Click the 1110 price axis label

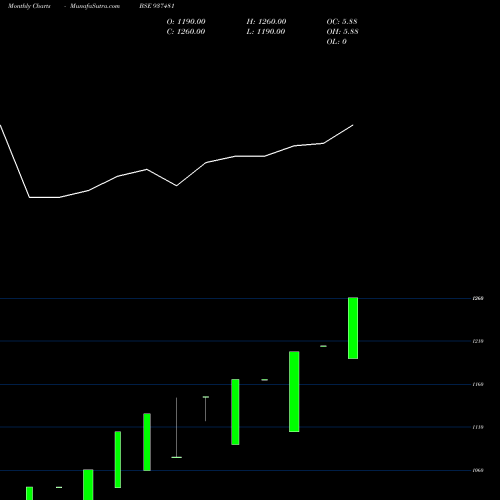point(478,427)
